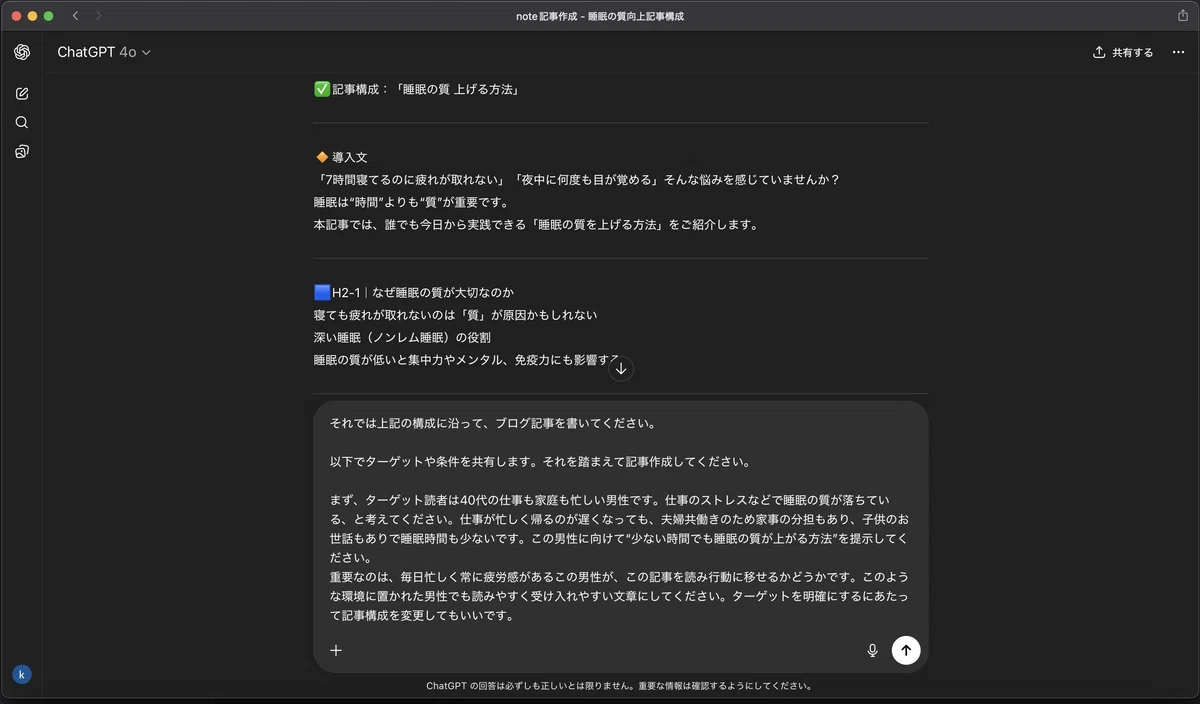Screen dimensions: 1200x704
Task: Go forward with the right chevron
Action: (99, 16)
